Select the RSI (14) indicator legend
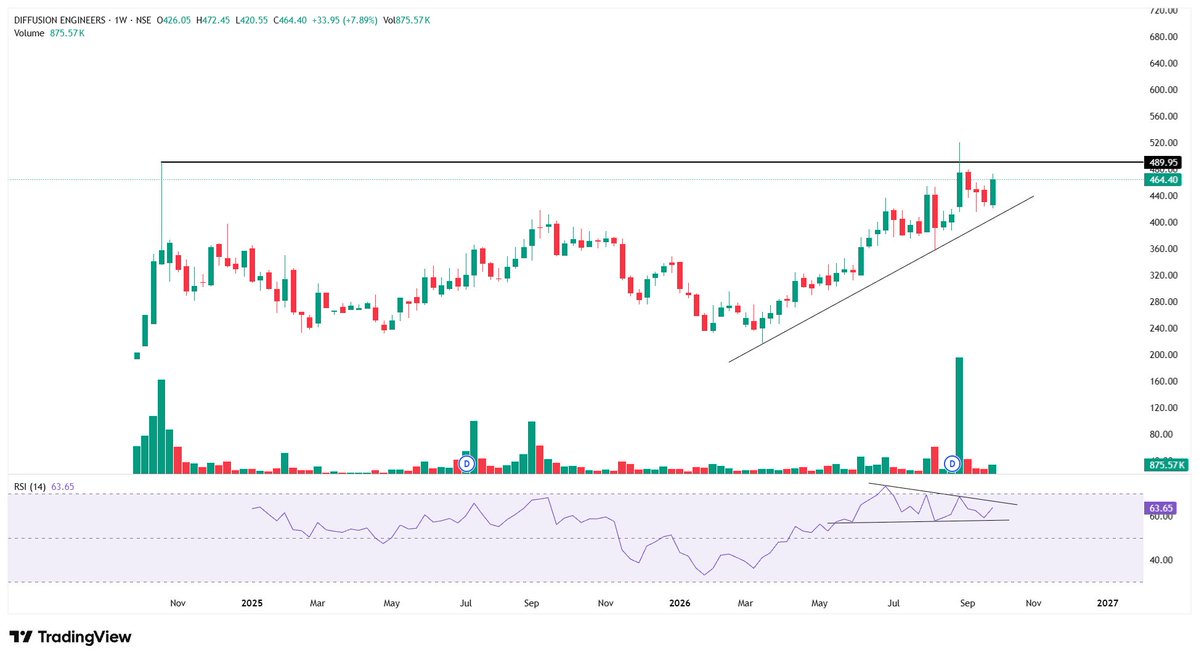 pyautogui.click(x=30, y=486)
